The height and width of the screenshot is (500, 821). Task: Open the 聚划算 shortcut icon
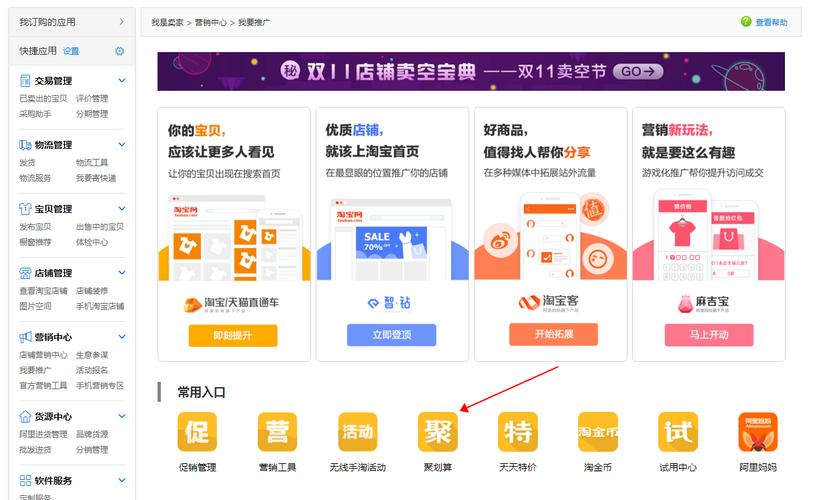point(438,432)
